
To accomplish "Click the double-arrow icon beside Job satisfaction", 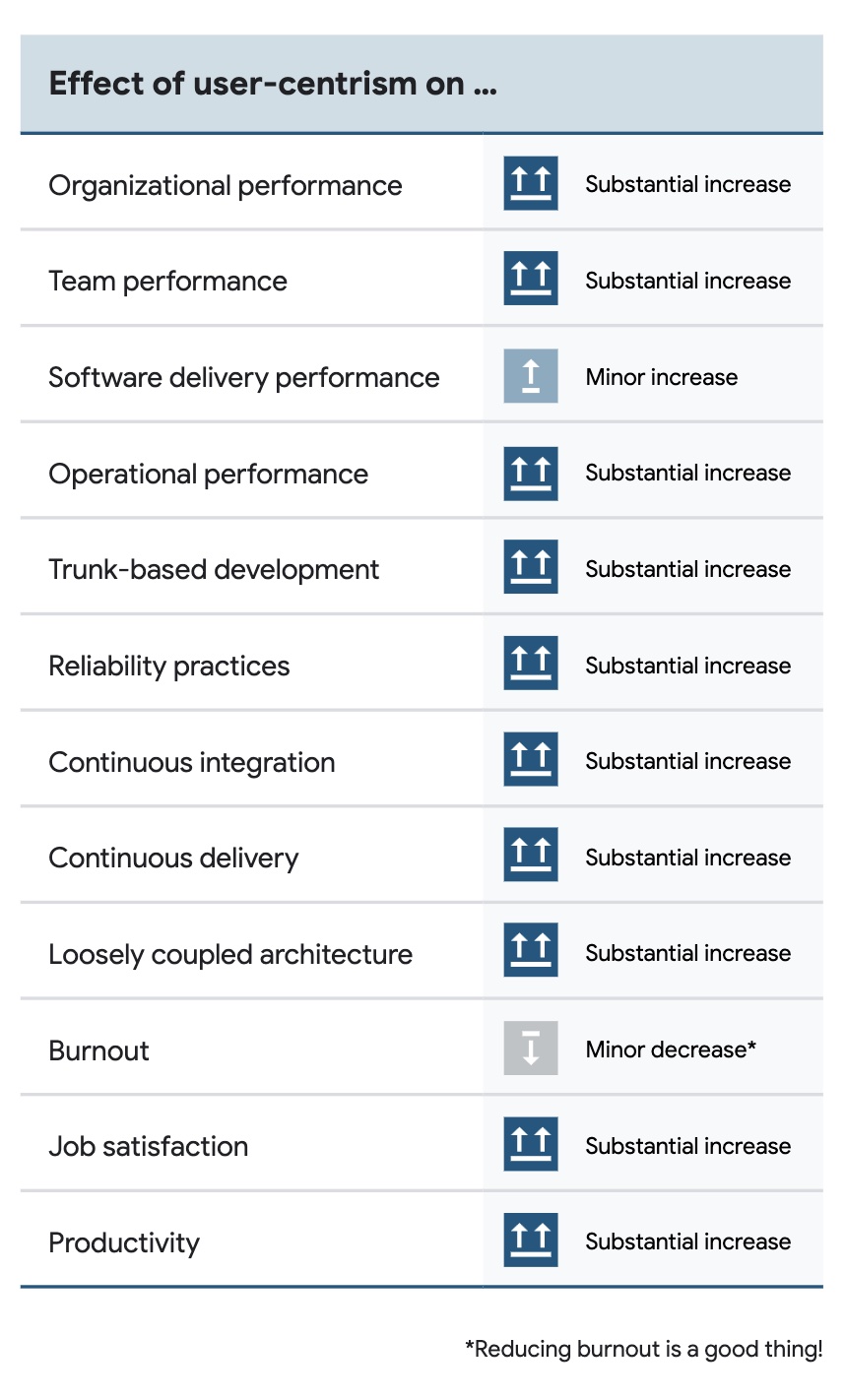I will [x=531, y=1144].
